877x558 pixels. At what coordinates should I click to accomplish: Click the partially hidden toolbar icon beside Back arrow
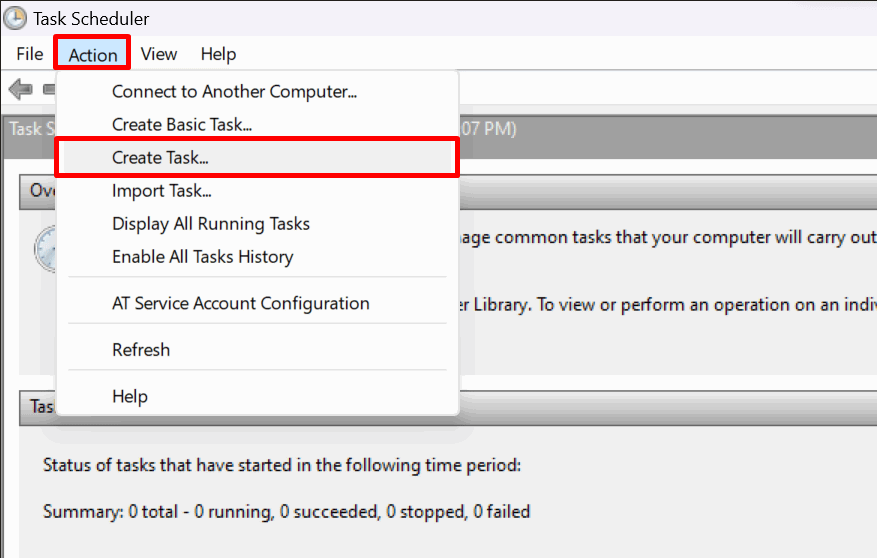[50, 89]
